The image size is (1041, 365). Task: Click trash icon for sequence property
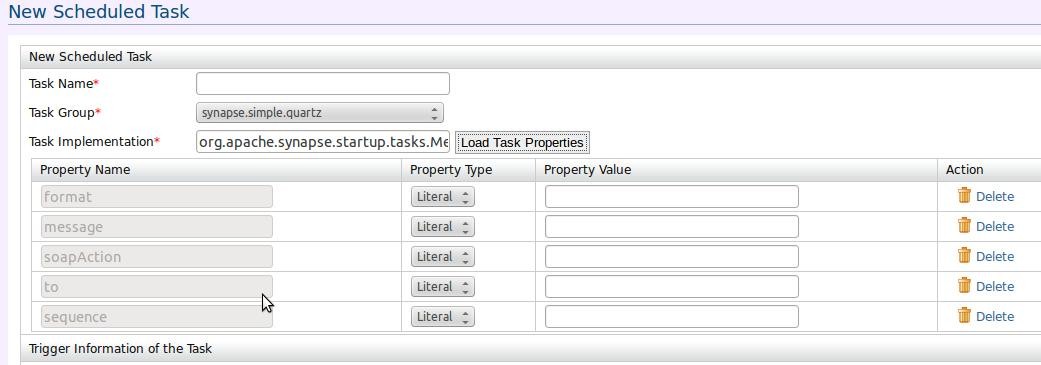coord(964,315)
